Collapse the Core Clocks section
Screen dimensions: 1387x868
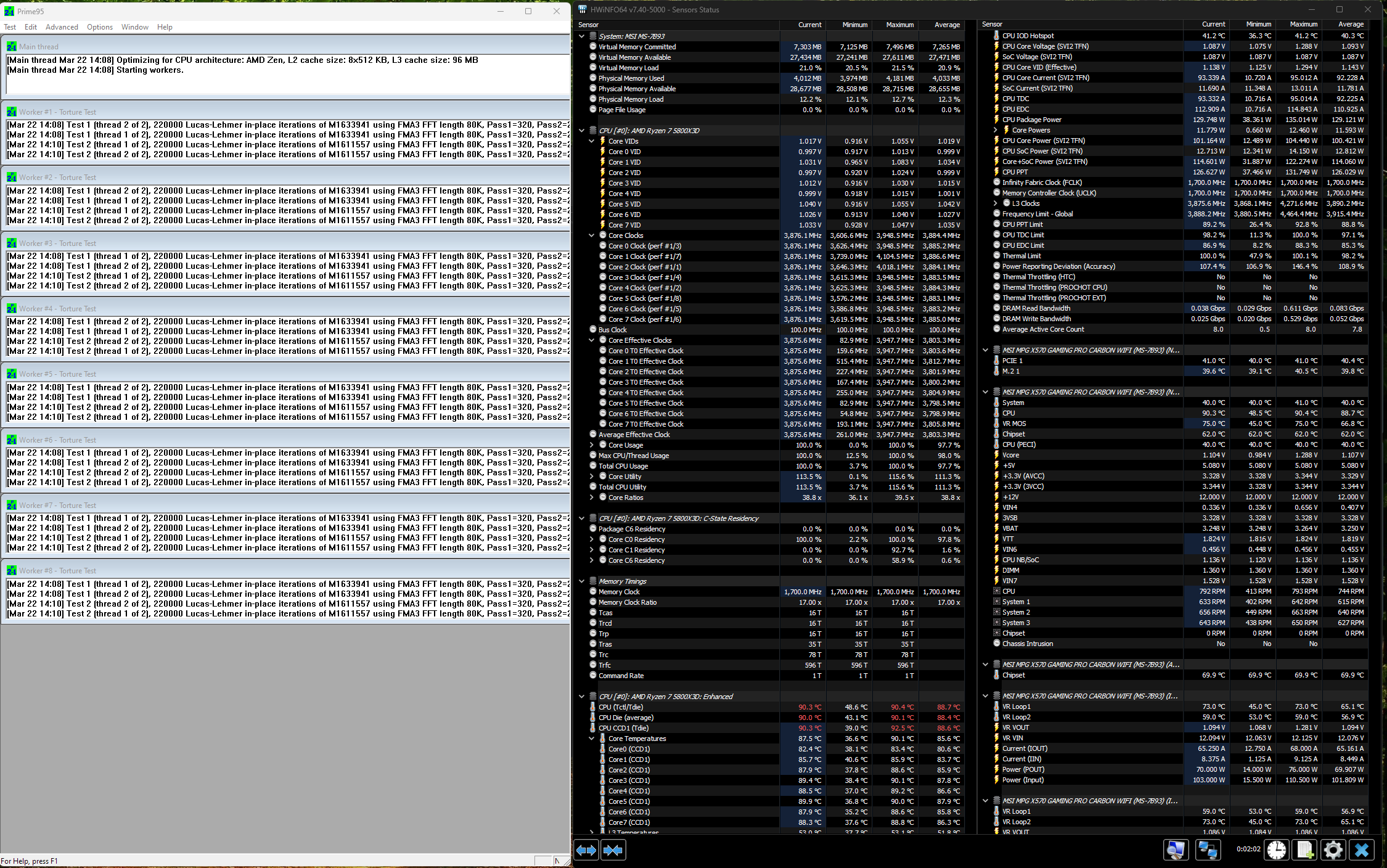pos(592,235)
